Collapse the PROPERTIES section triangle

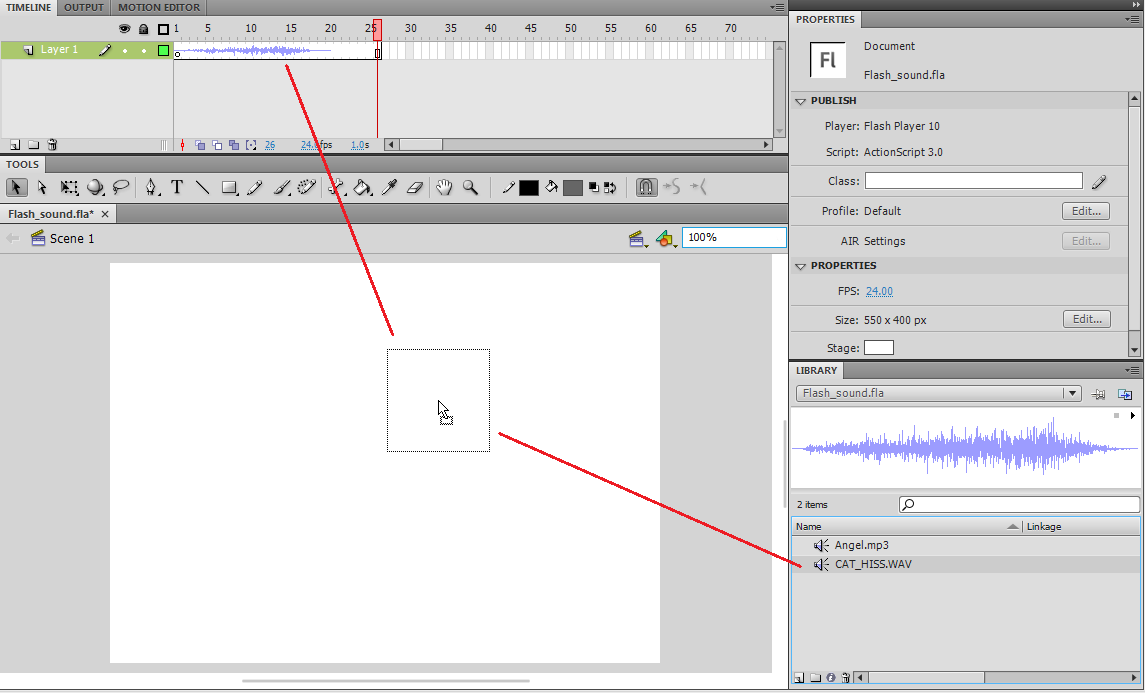(x=800, y=267)
